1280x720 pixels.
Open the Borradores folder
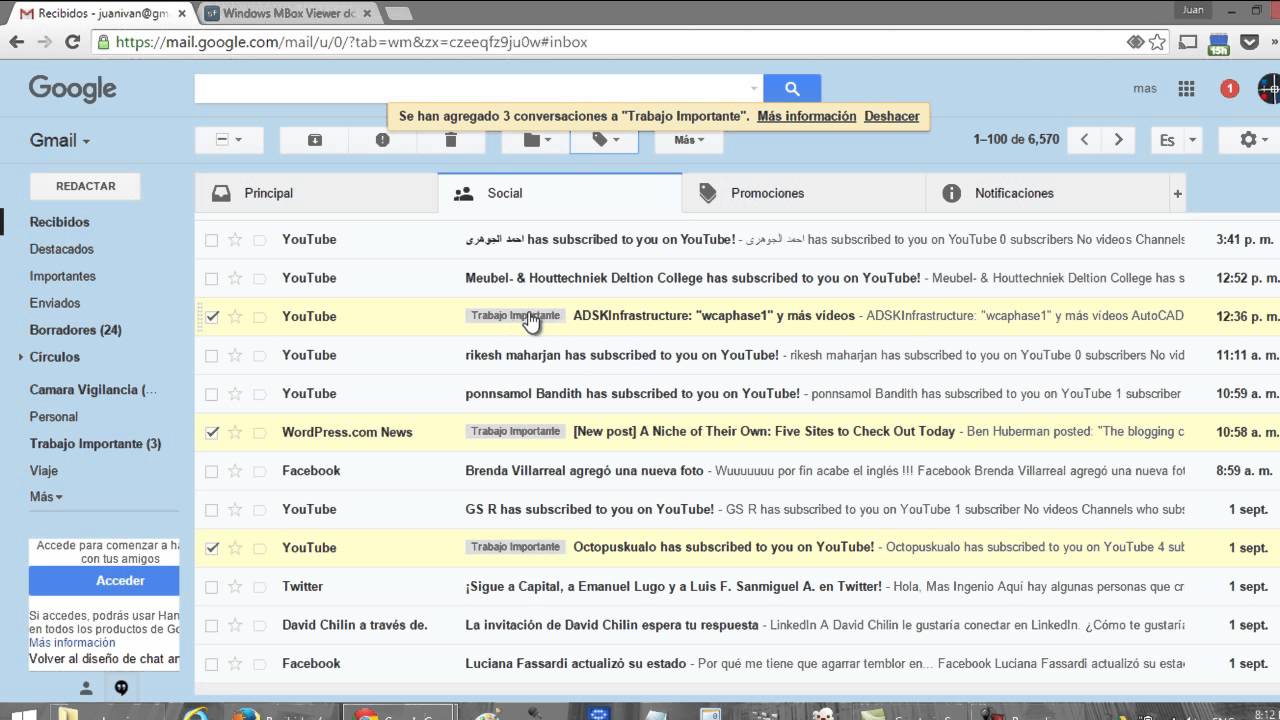[x=75, y=330]
